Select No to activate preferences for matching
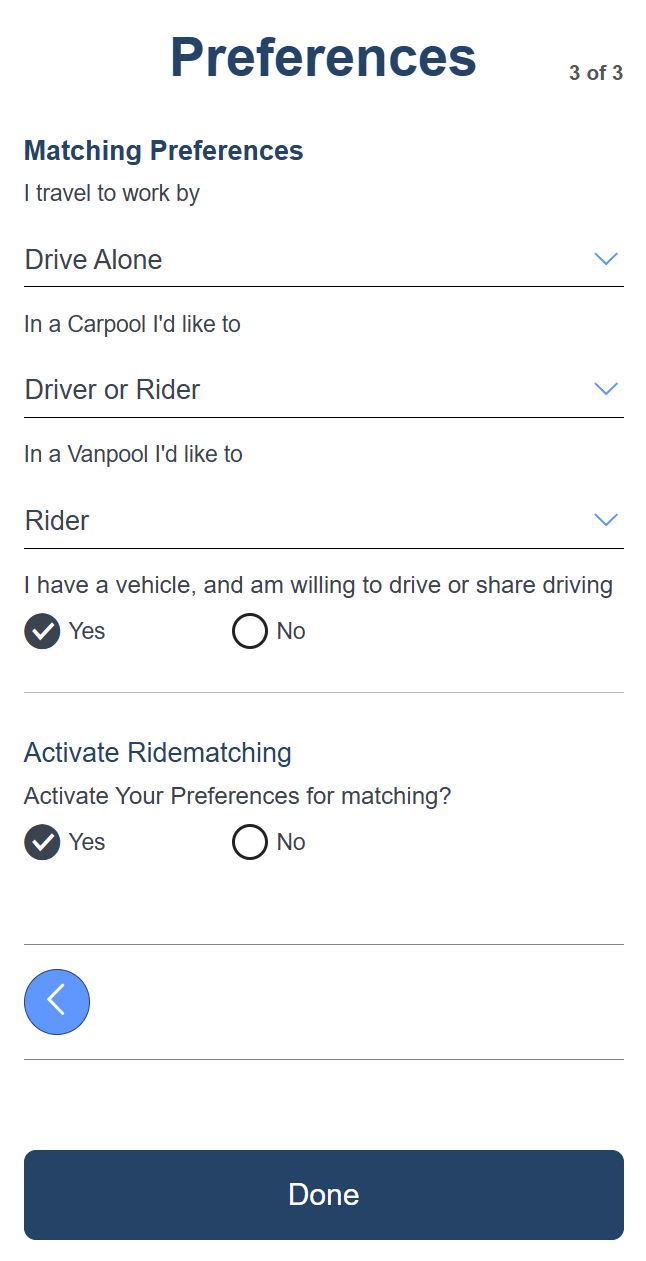The height and width of the screenshot is (1261, 646). pos(249,842)
